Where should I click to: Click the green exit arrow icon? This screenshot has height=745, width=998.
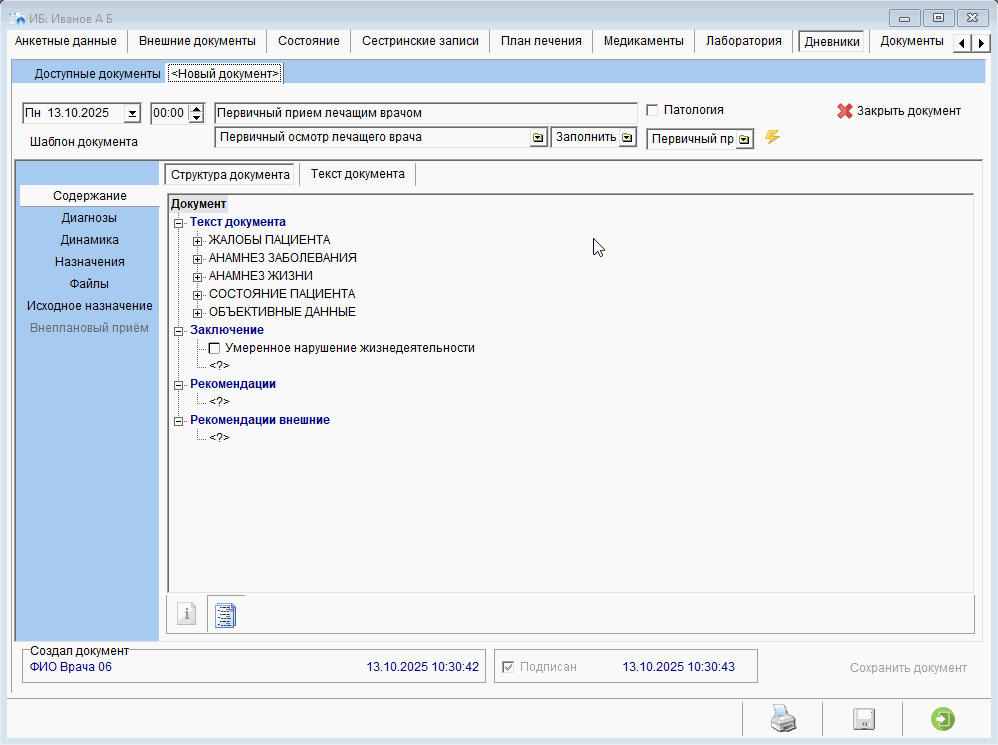942,719
